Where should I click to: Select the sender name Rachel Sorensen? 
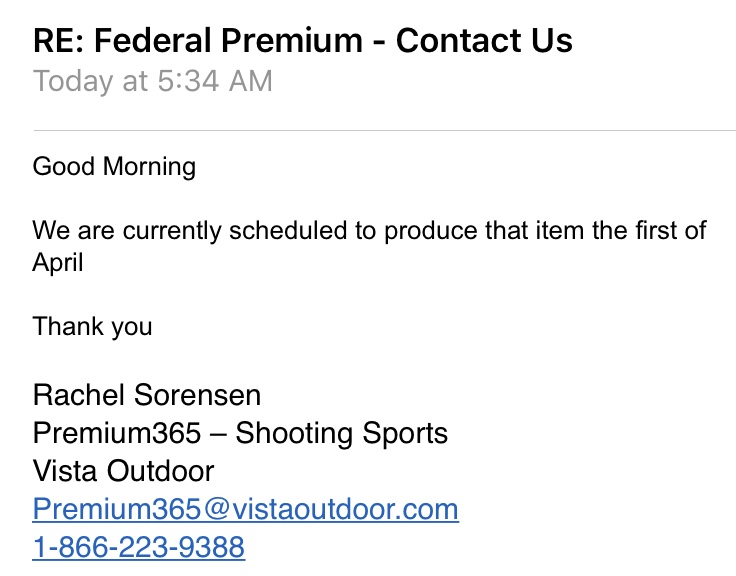(146, 395)
